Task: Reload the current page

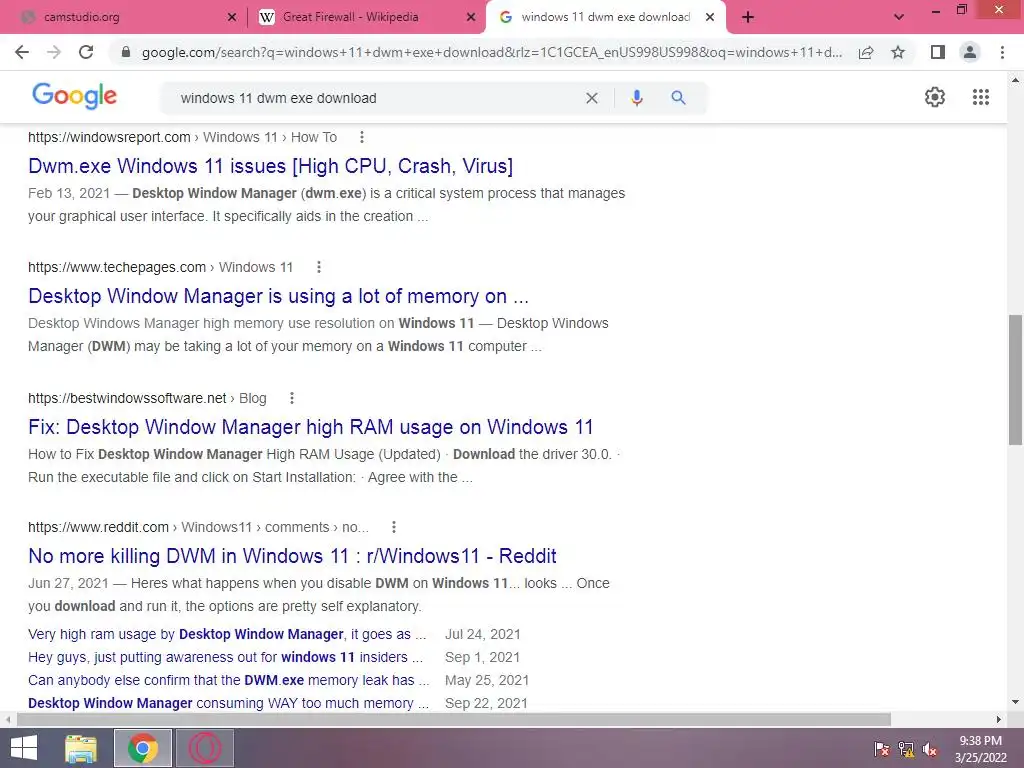Action: (86, 52)
